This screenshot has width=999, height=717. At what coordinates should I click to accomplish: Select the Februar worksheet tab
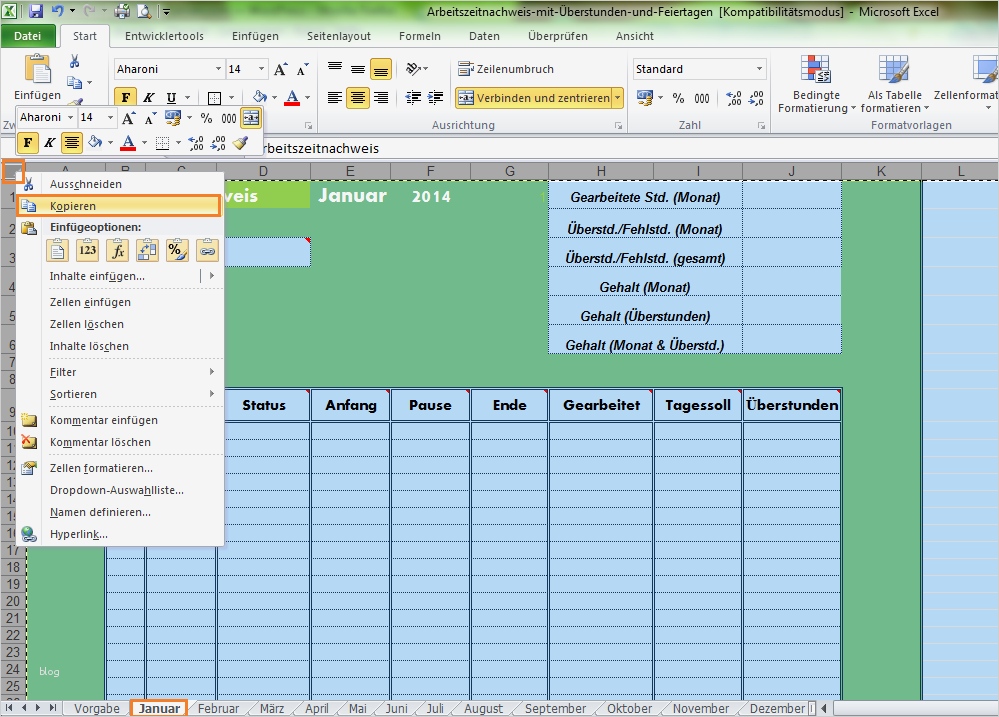[218, 707]
